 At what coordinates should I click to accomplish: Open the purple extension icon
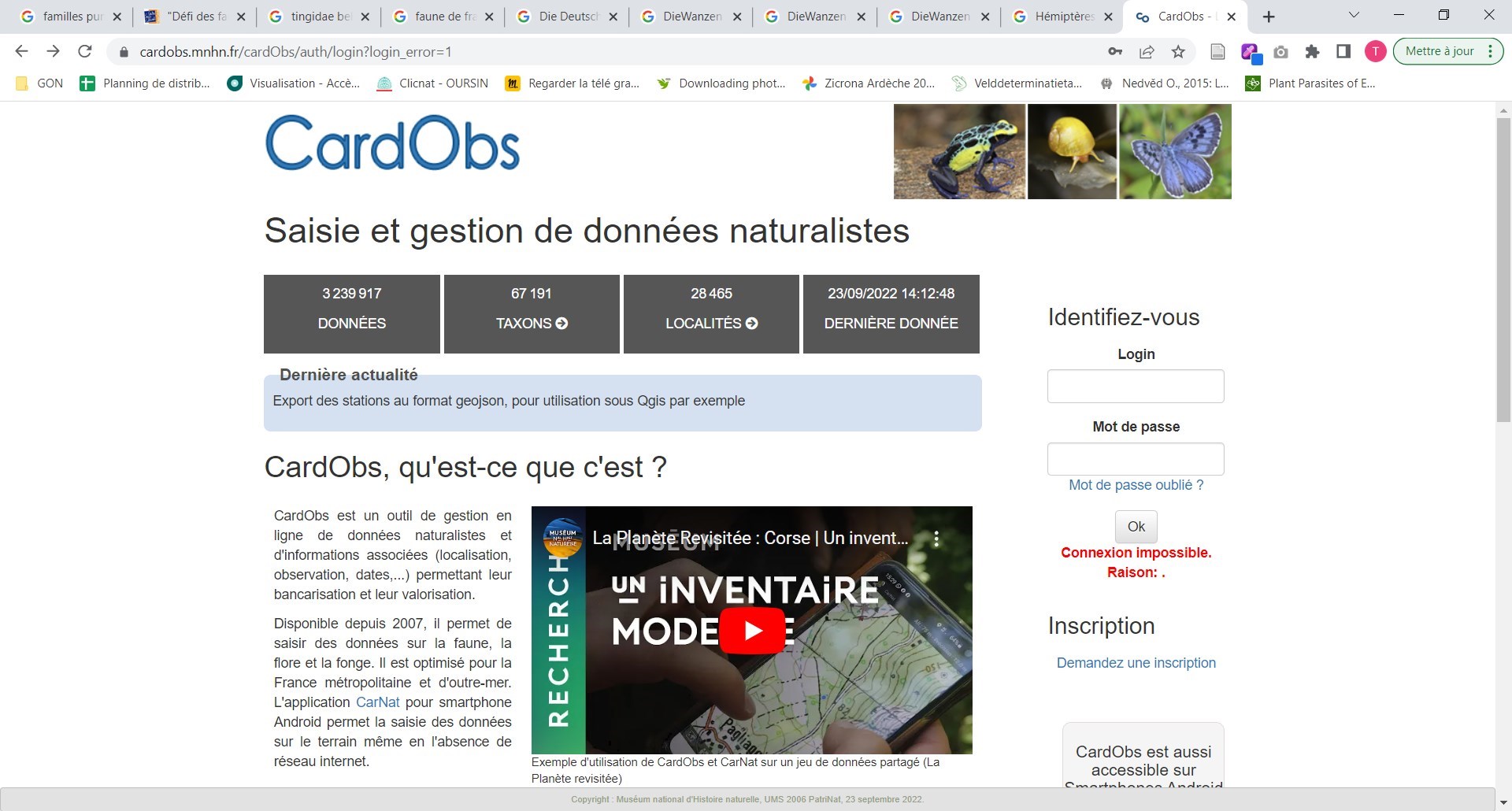coord(1250,52)
